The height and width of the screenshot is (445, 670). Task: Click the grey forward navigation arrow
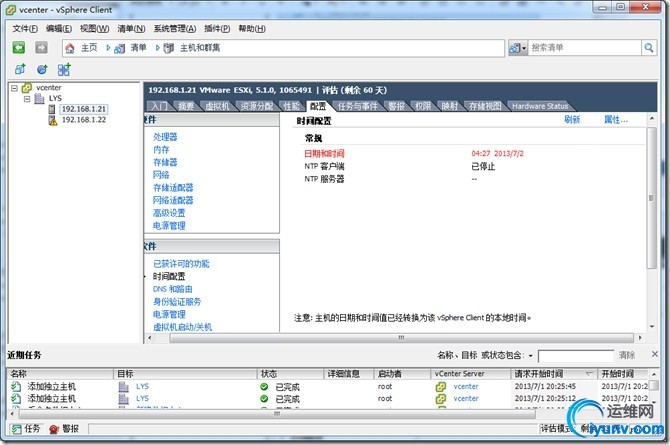coord(41,47)
